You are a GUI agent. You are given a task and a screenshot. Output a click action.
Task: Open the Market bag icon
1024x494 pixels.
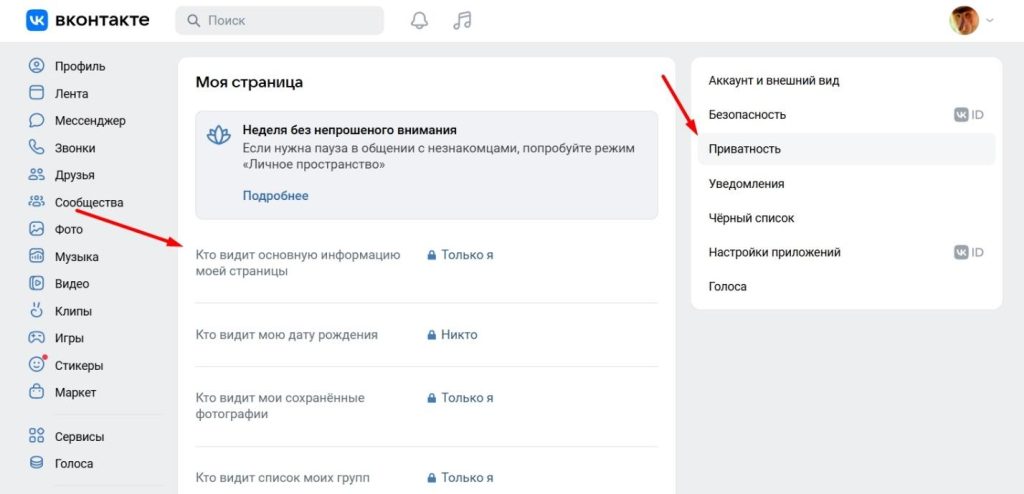point(37,392)
